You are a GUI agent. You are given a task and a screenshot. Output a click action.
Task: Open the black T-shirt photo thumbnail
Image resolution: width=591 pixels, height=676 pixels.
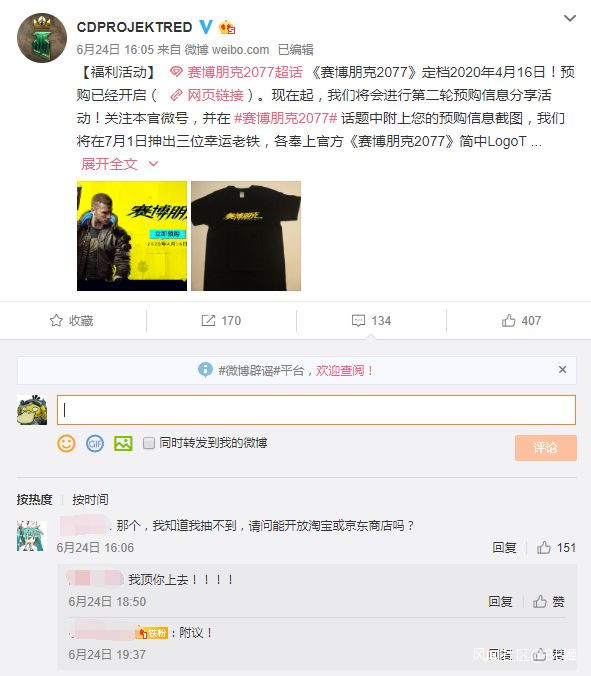click(246, 236)
